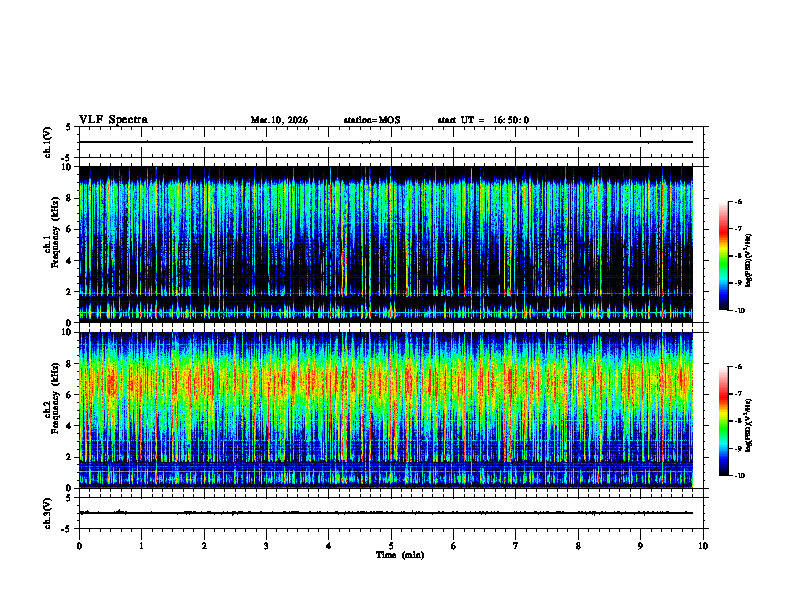The image size is (792, 612).
Task: Click the "station=MOS" header label
Action: (x=372, y=120)
